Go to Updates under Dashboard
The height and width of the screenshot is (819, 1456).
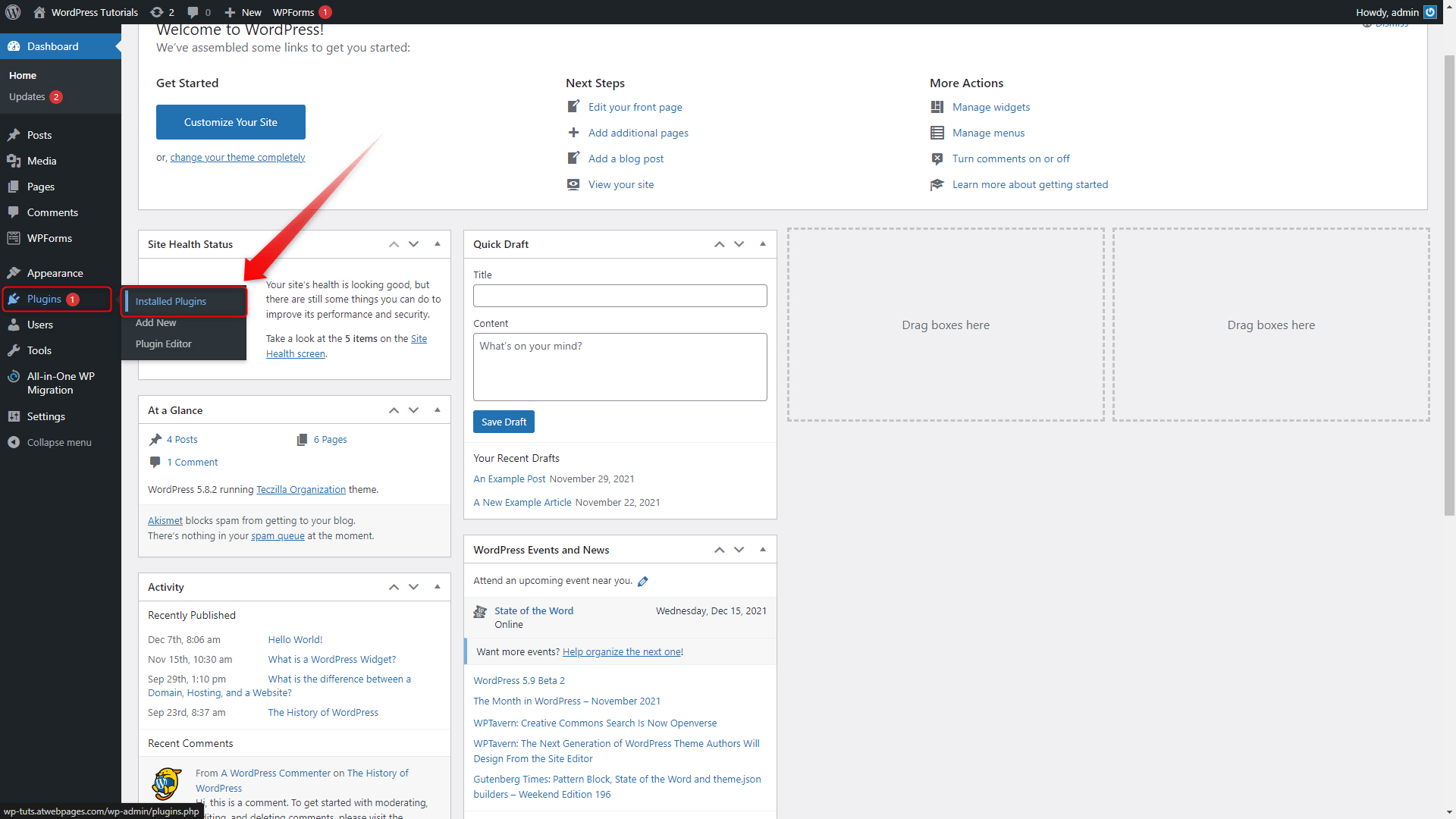coord(36,96)
